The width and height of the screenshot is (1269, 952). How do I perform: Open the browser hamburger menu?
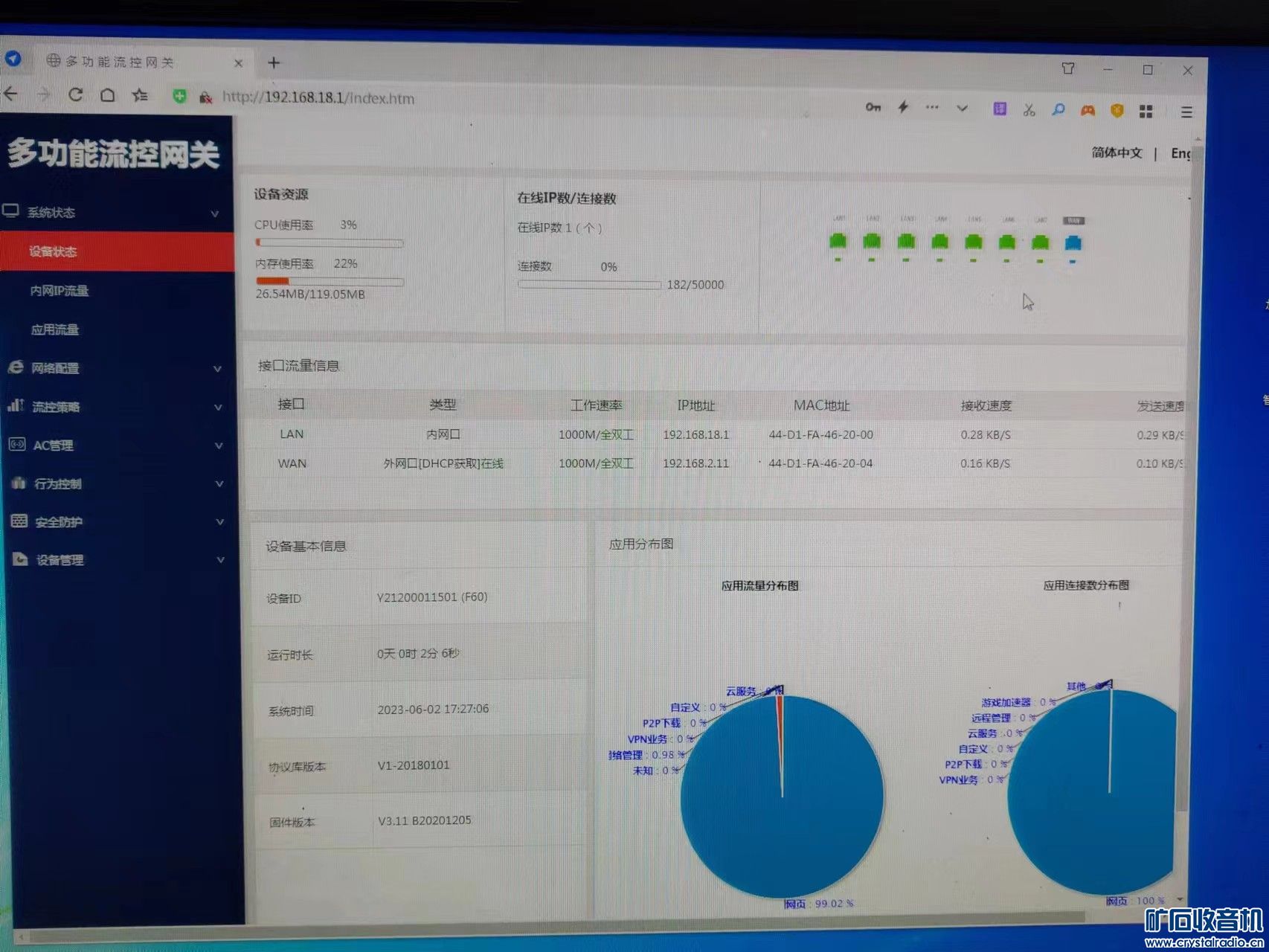tap(1186, 112)
